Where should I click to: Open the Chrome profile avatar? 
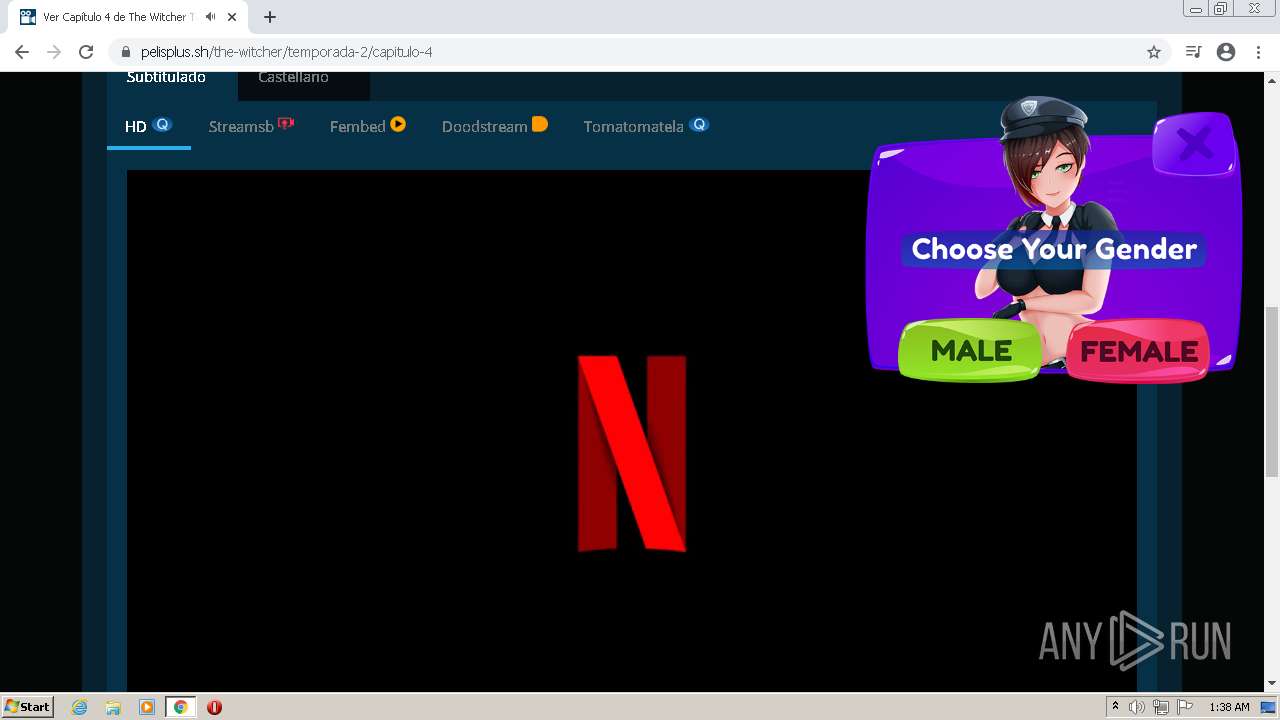1226,52
